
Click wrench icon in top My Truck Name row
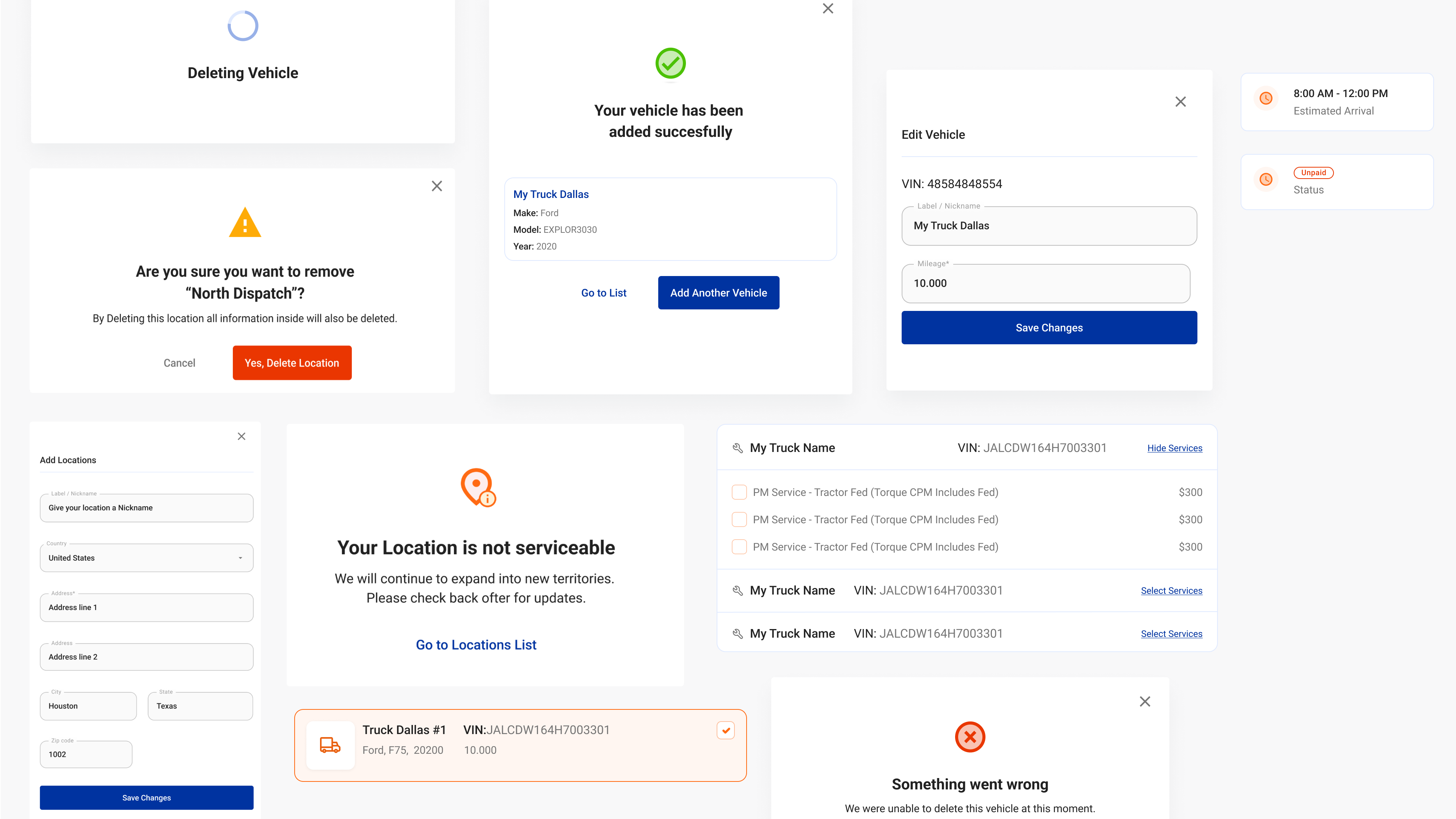(737, 448)
